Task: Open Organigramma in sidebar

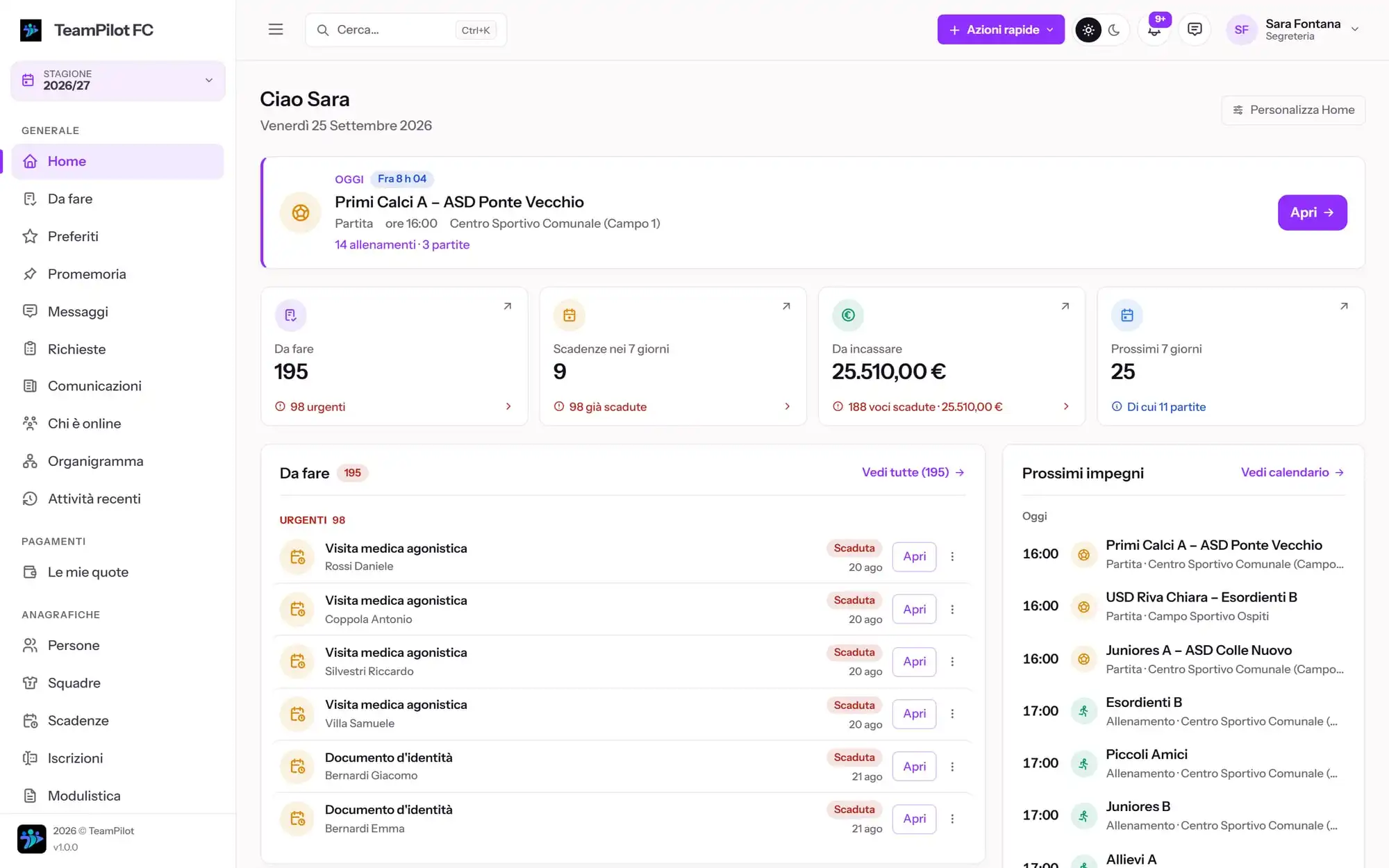Action: click(x=118, y=462)
